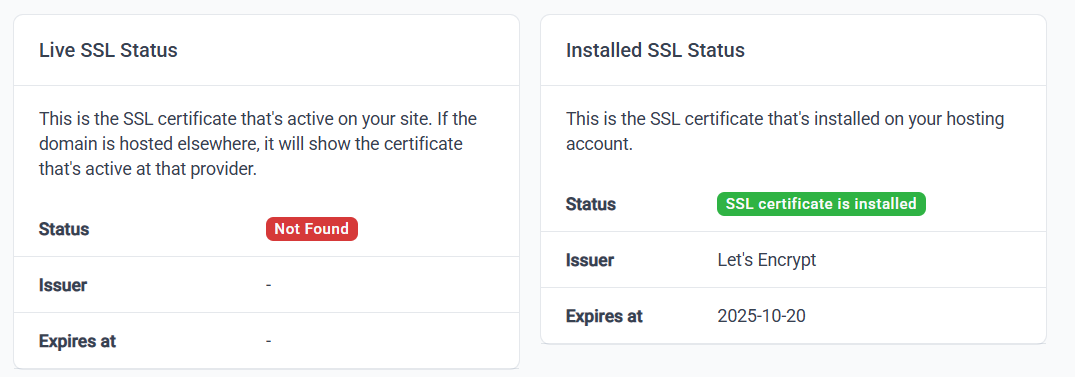Click the dash value beside Live SSL Expires at
The width and height of the screenshot is (1075, 377).
tap(269, 341)
